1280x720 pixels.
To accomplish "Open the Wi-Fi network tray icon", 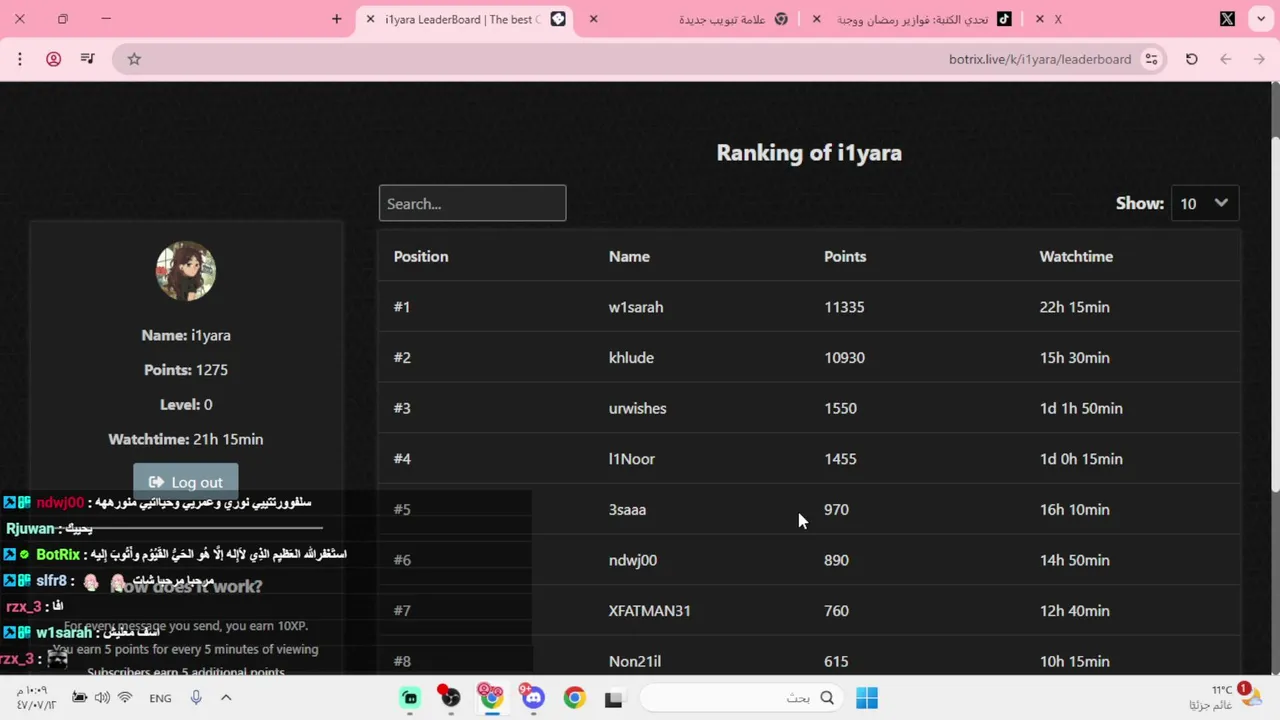I will coord(125,698).
